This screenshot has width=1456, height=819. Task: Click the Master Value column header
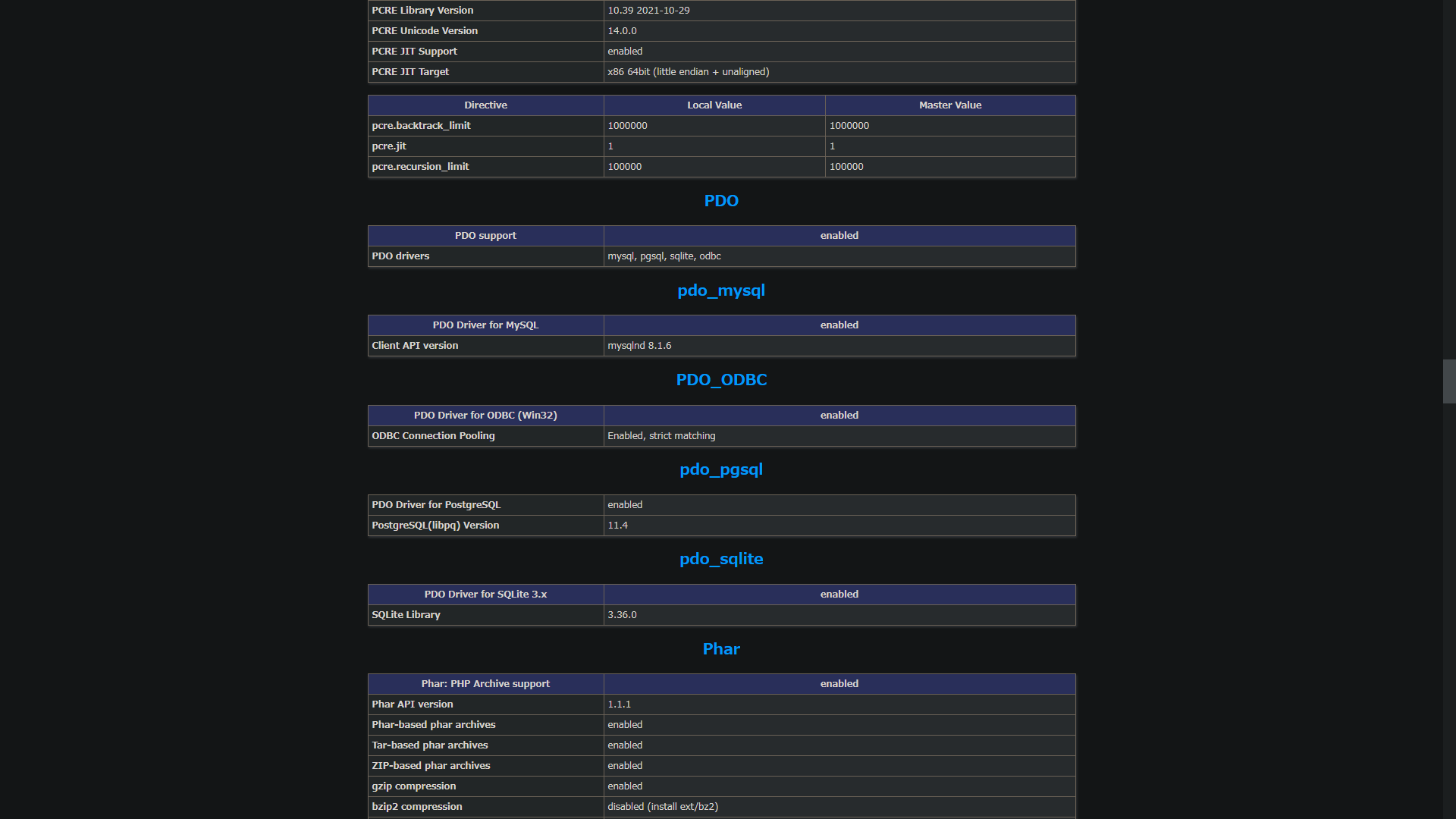pyautogui.click(x=949, y=105)
